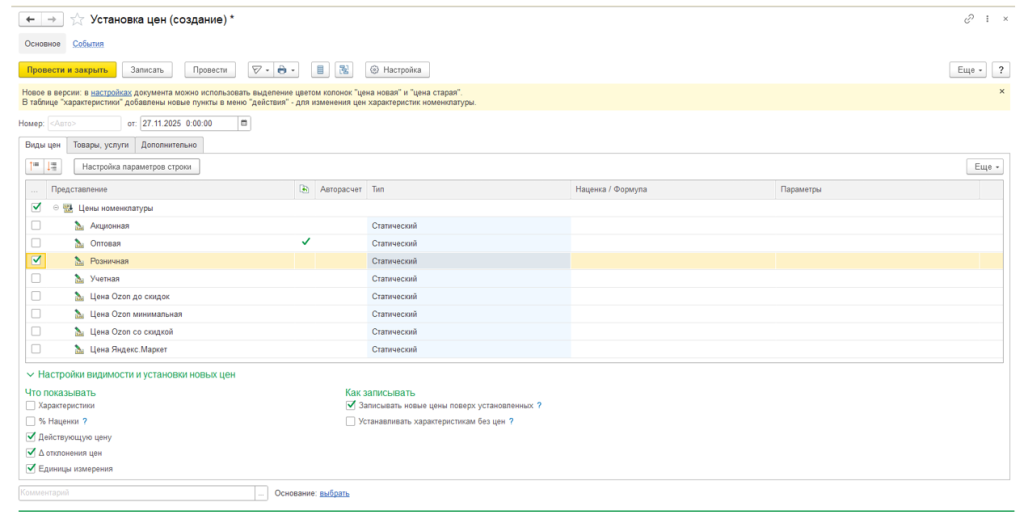
Task: Open the document movements list icon
Action: 320,70
